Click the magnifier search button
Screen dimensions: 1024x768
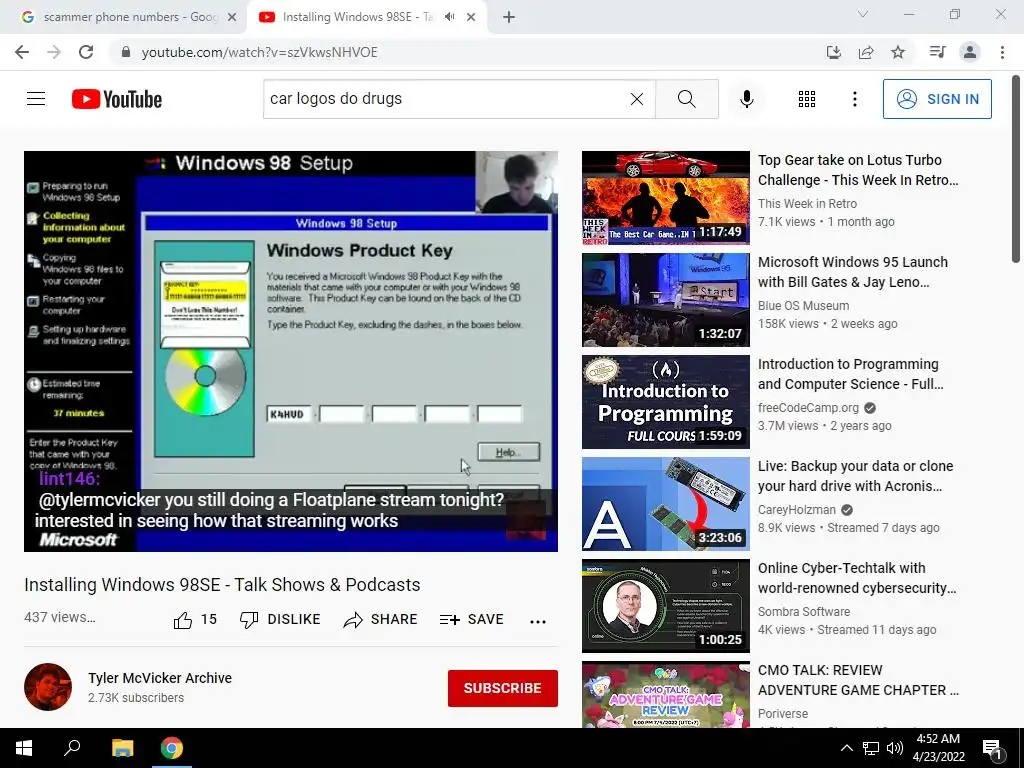click(686, 99)
